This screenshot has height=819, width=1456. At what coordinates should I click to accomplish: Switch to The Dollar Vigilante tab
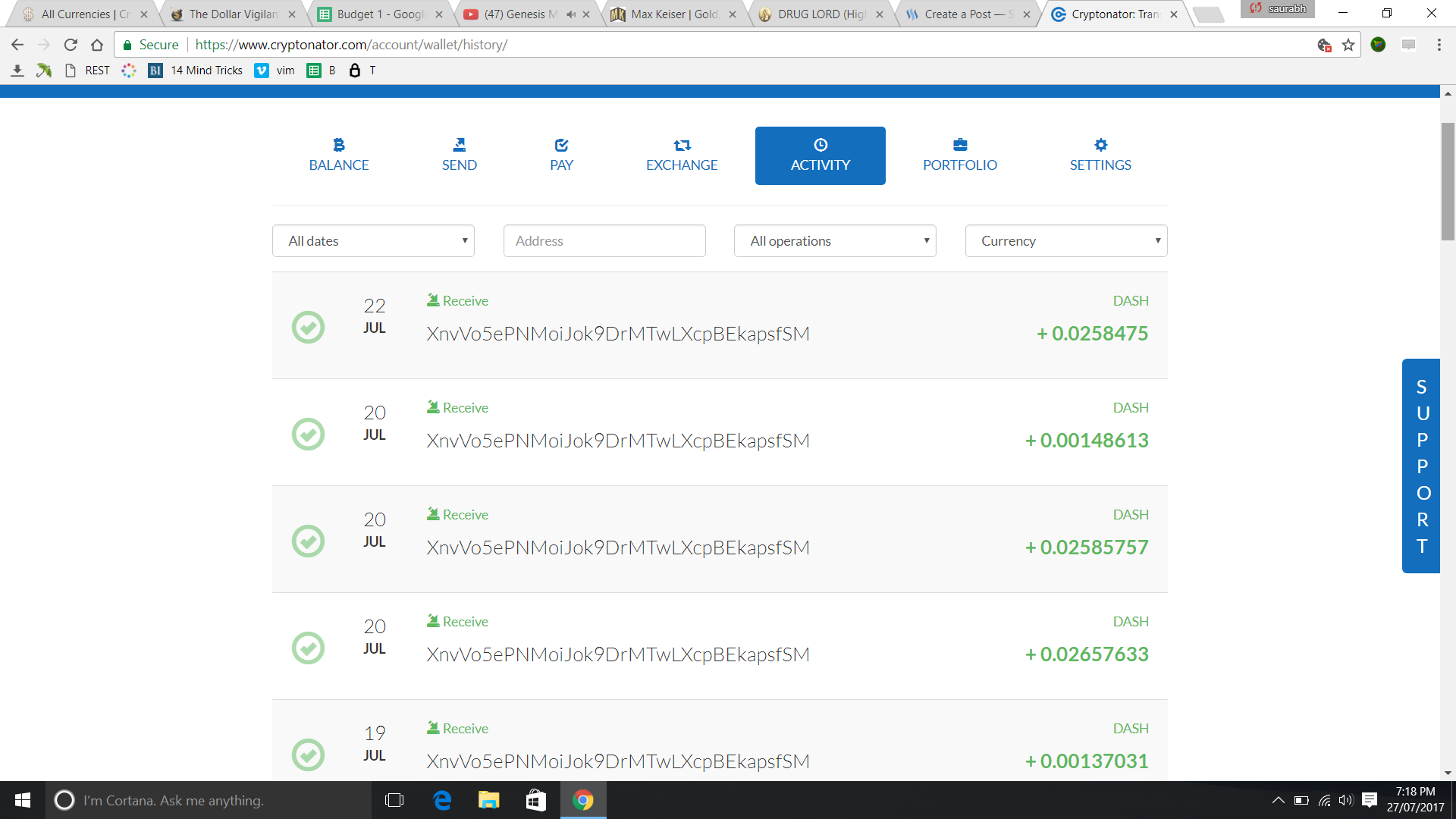point(231,14)
